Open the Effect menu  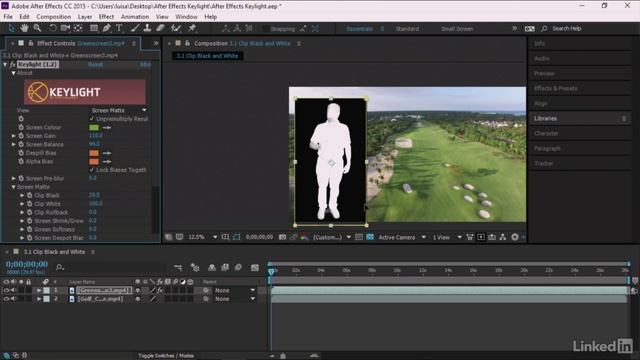[x=106, y=17]
